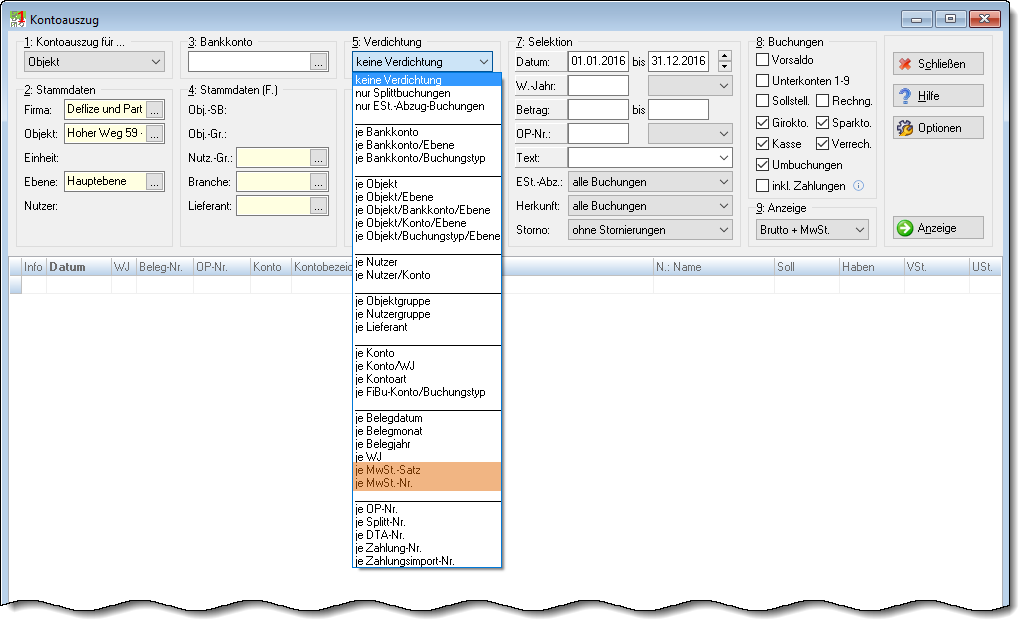This screenshot has width=1025, height=627.
Task: Increase the date range with spinner up arrow
Action: [x=724, y=56]
